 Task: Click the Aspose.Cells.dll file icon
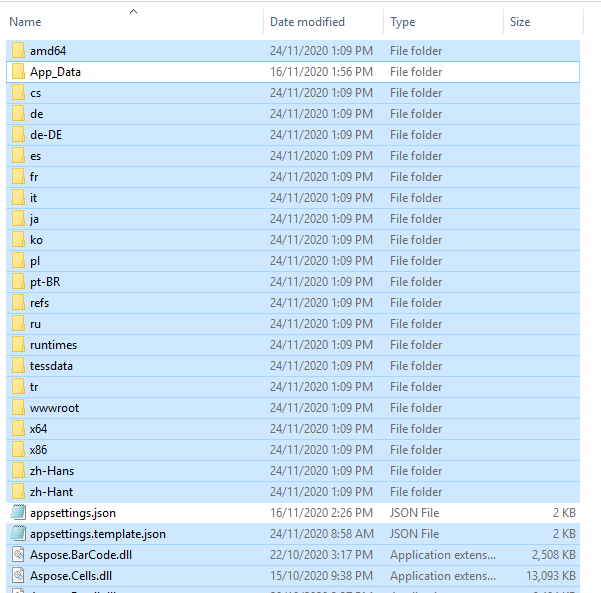click(x=18, y=576)
